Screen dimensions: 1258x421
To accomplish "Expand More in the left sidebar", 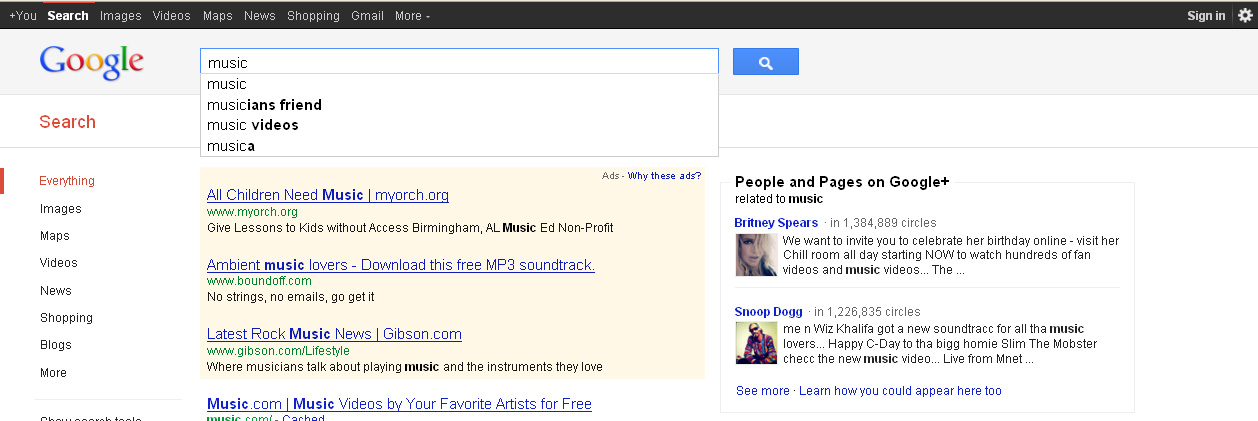I will click(x=53, y=373).
